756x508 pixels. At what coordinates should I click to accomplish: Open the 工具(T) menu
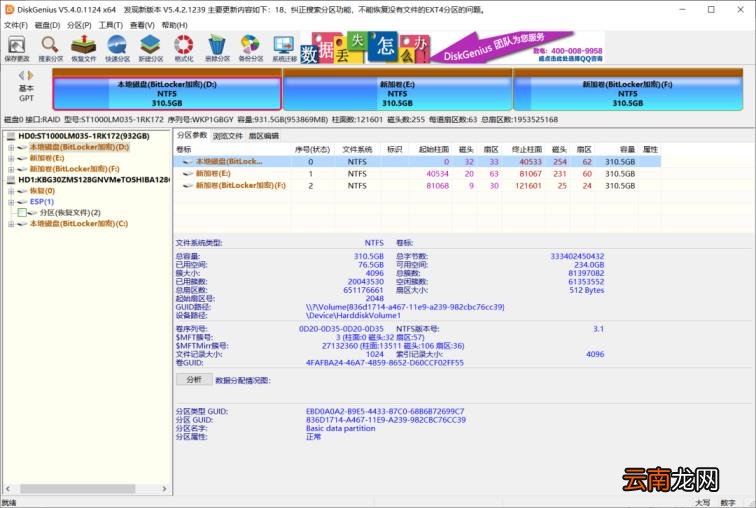pos(110,25)
